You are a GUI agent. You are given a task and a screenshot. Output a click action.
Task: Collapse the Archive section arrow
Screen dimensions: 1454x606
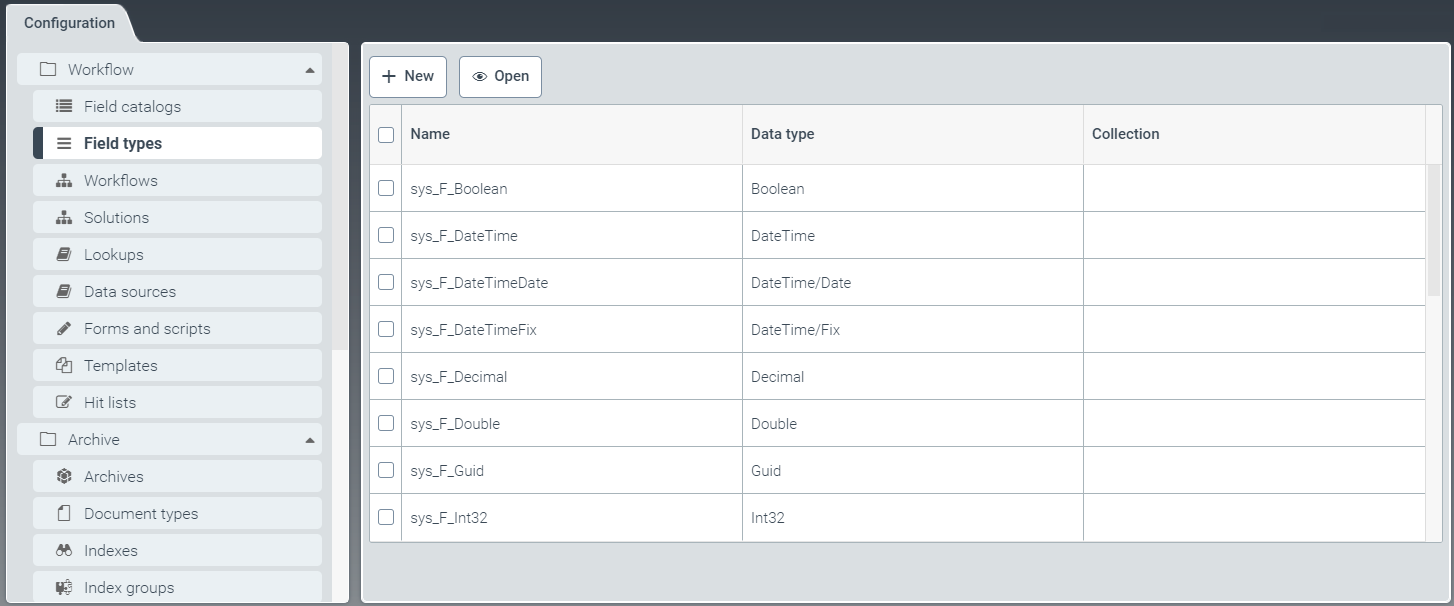tap(310, 440)
